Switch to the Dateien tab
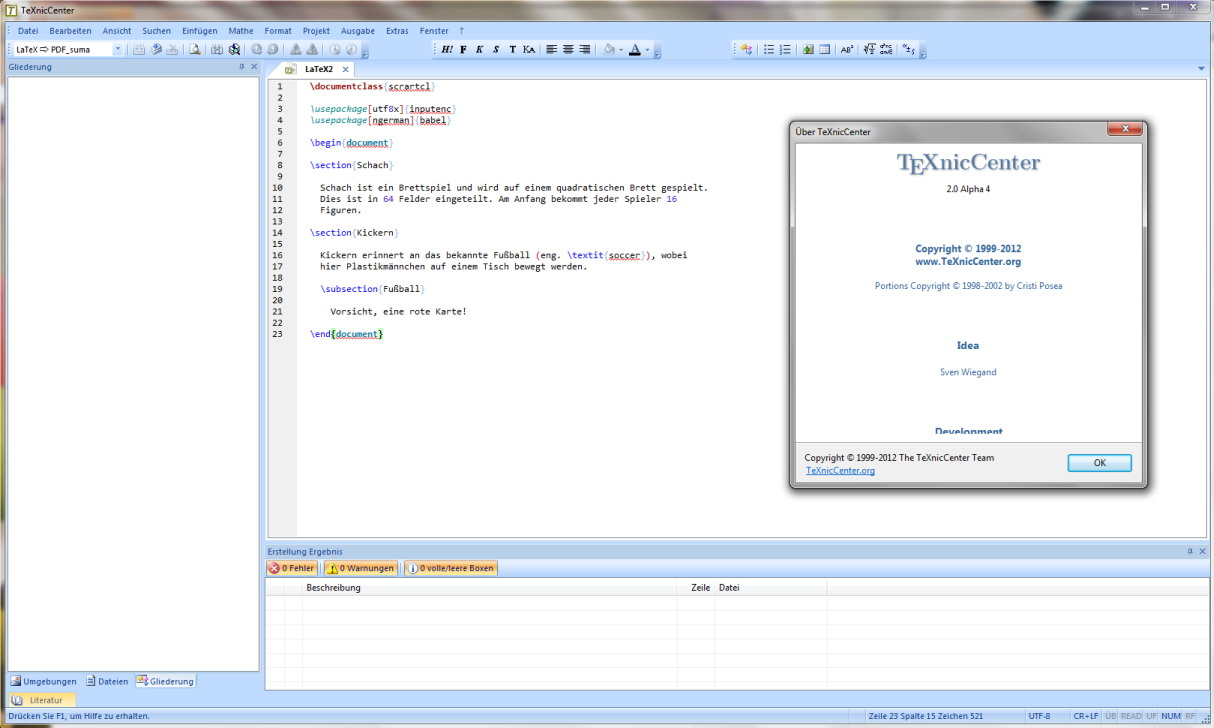Image resolution: width=1214 pixels, height=728 pixels. (107, 681)
